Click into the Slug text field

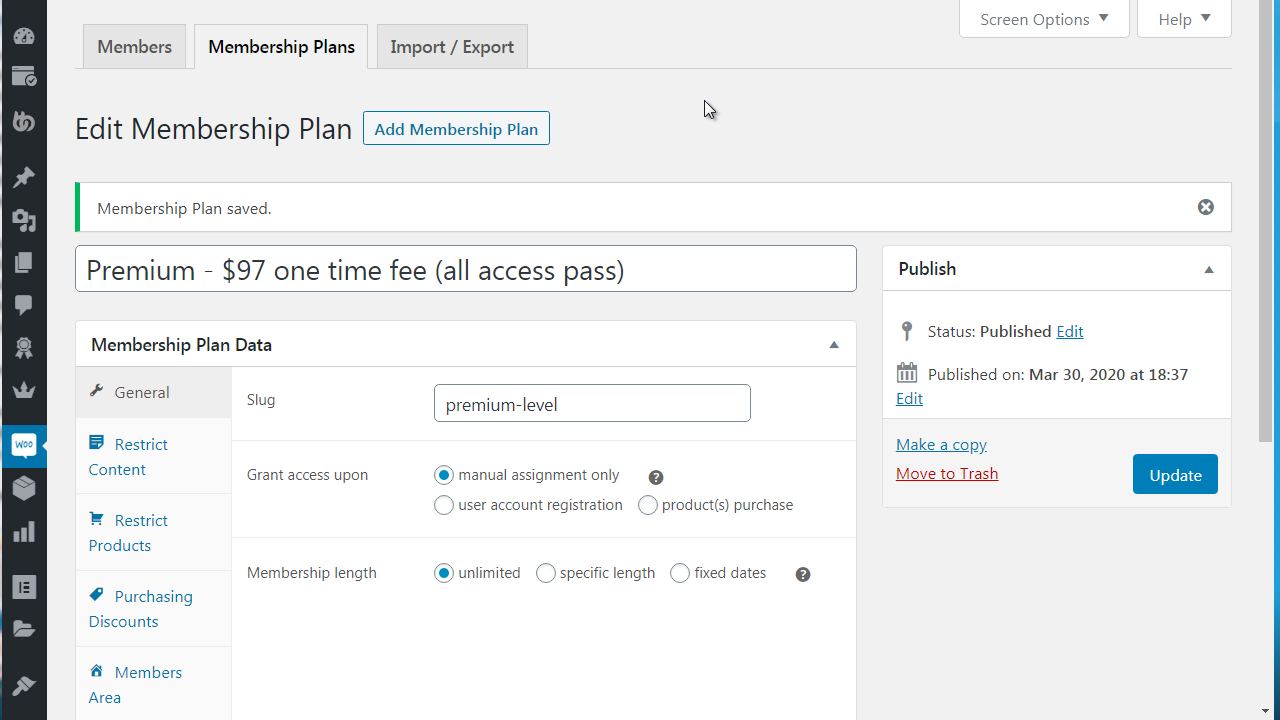click(x=592, y=404)
